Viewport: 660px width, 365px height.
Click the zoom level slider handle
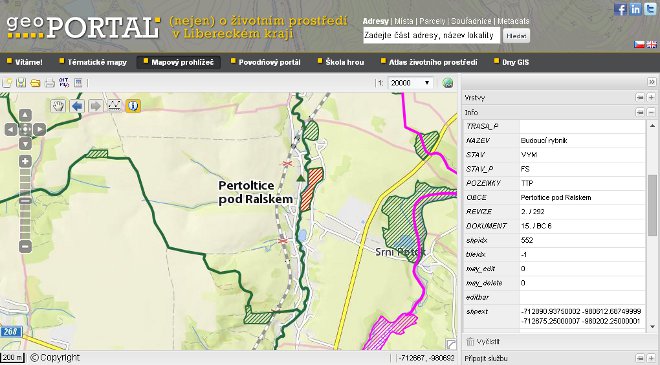coord(25,200)
